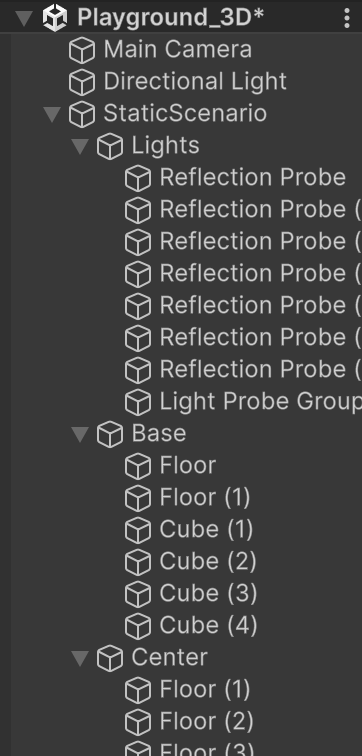
Task: Collapse the Playground_3D scene hierarchy
Action: point(24,18)
